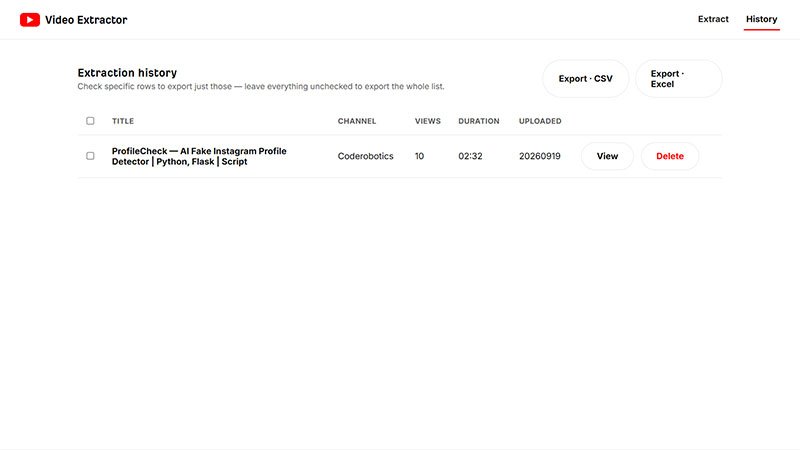Click the DURATION column header
The width and height of the screenshot is (800, 450).
(x=479, y=121)
